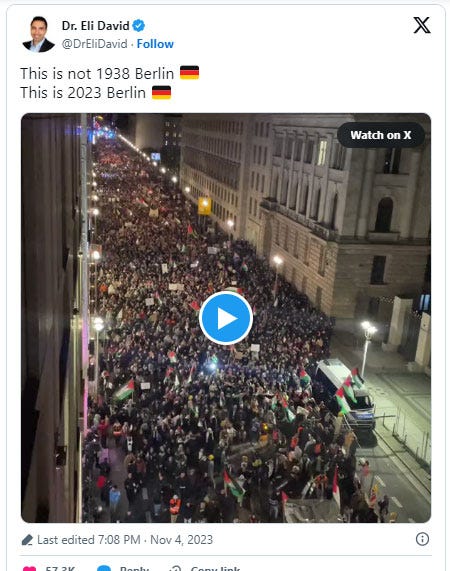Click the copy link chain icon

[x=176, y=568]
